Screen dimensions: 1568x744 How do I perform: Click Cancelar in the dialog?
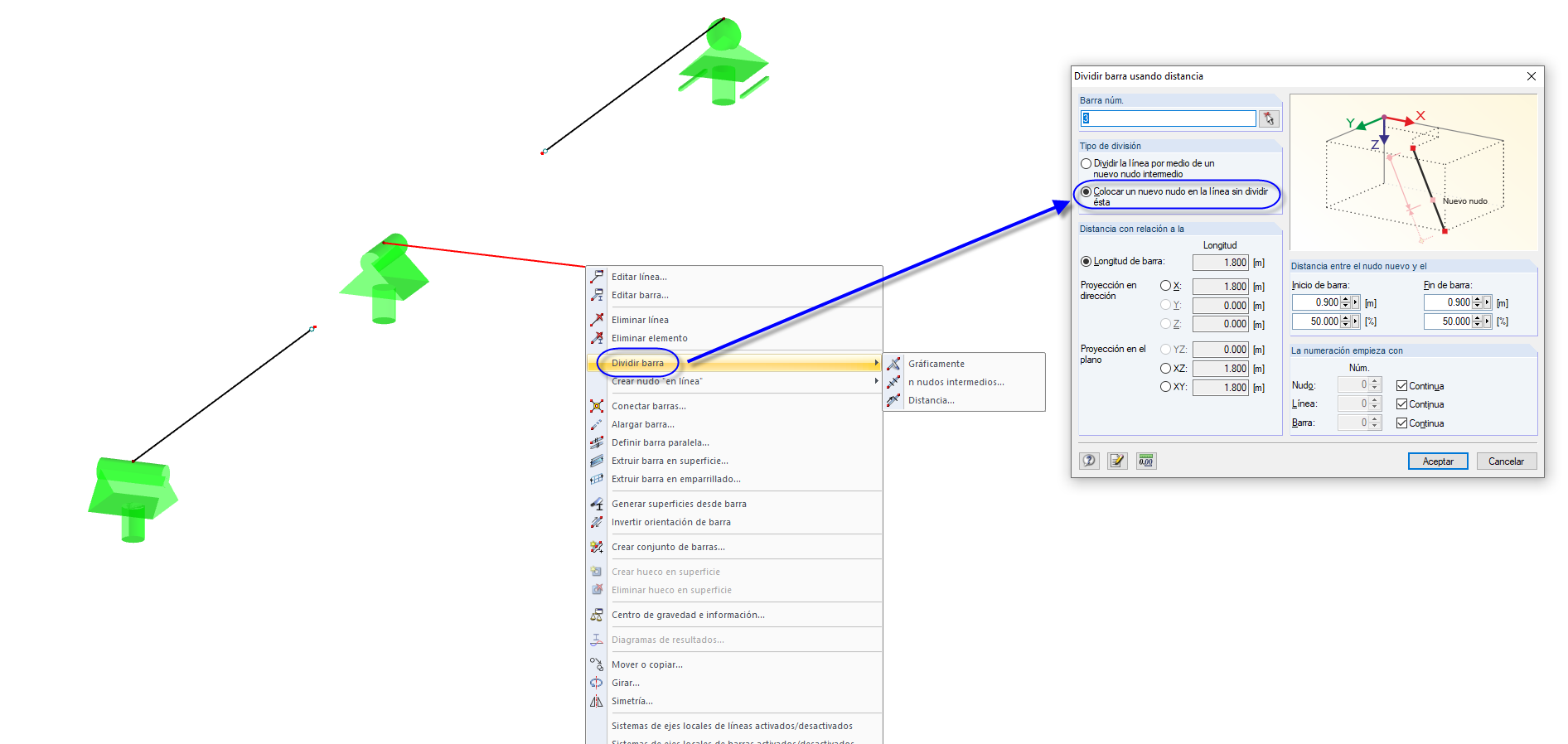pos(1506,461)
